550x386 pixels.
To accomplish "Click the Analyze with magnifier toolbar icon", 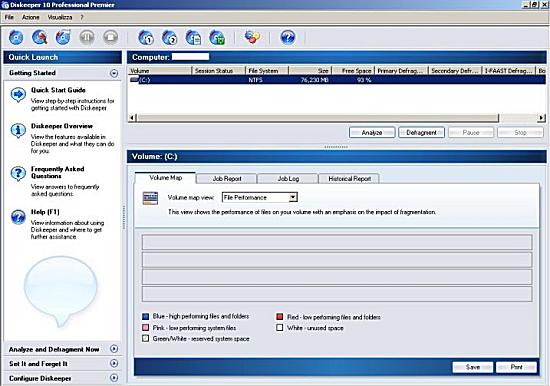I will coord(40,37).
